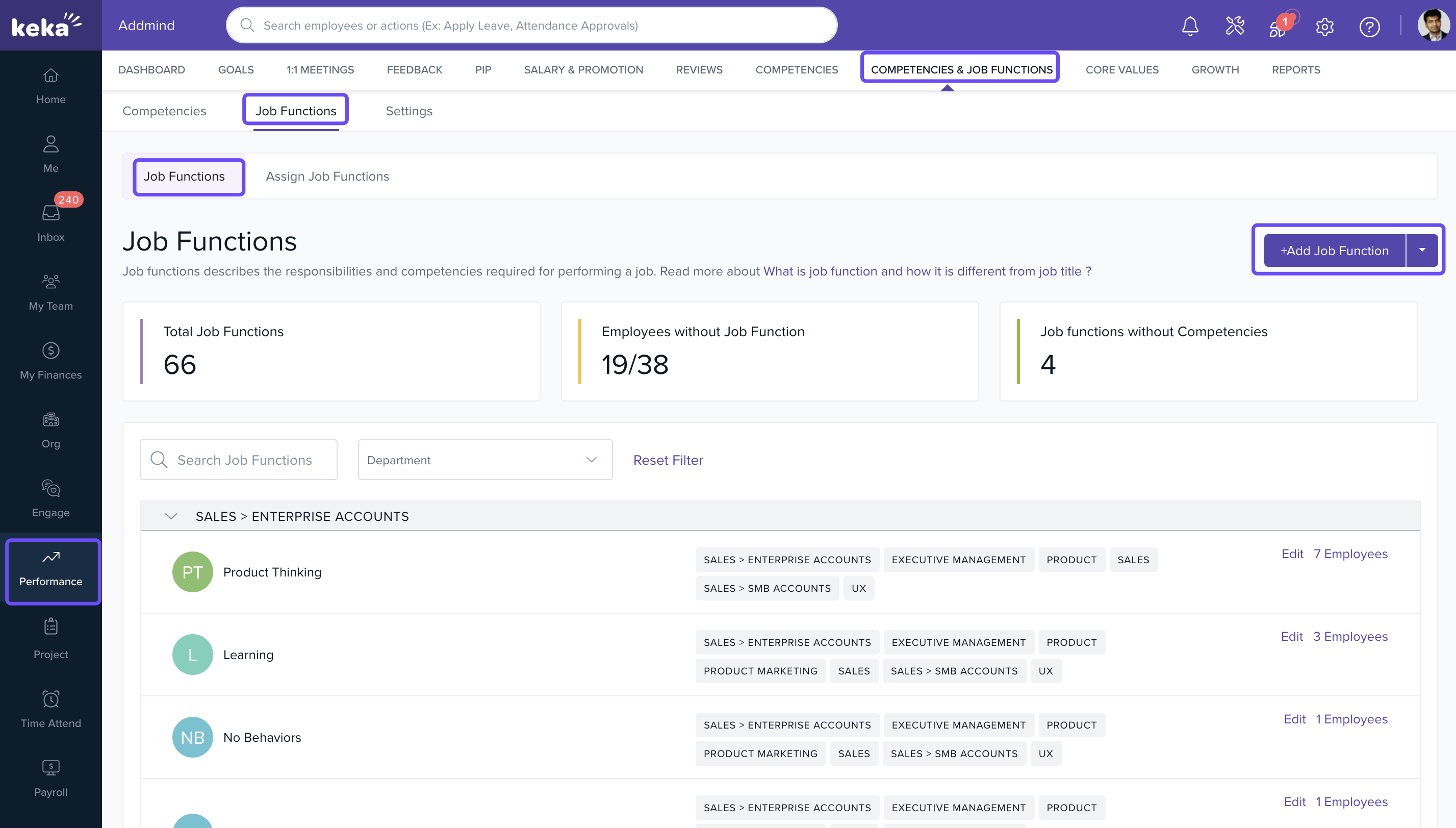Open the Engage sidebar icon
1456x828 pixels.
[50, 498]
